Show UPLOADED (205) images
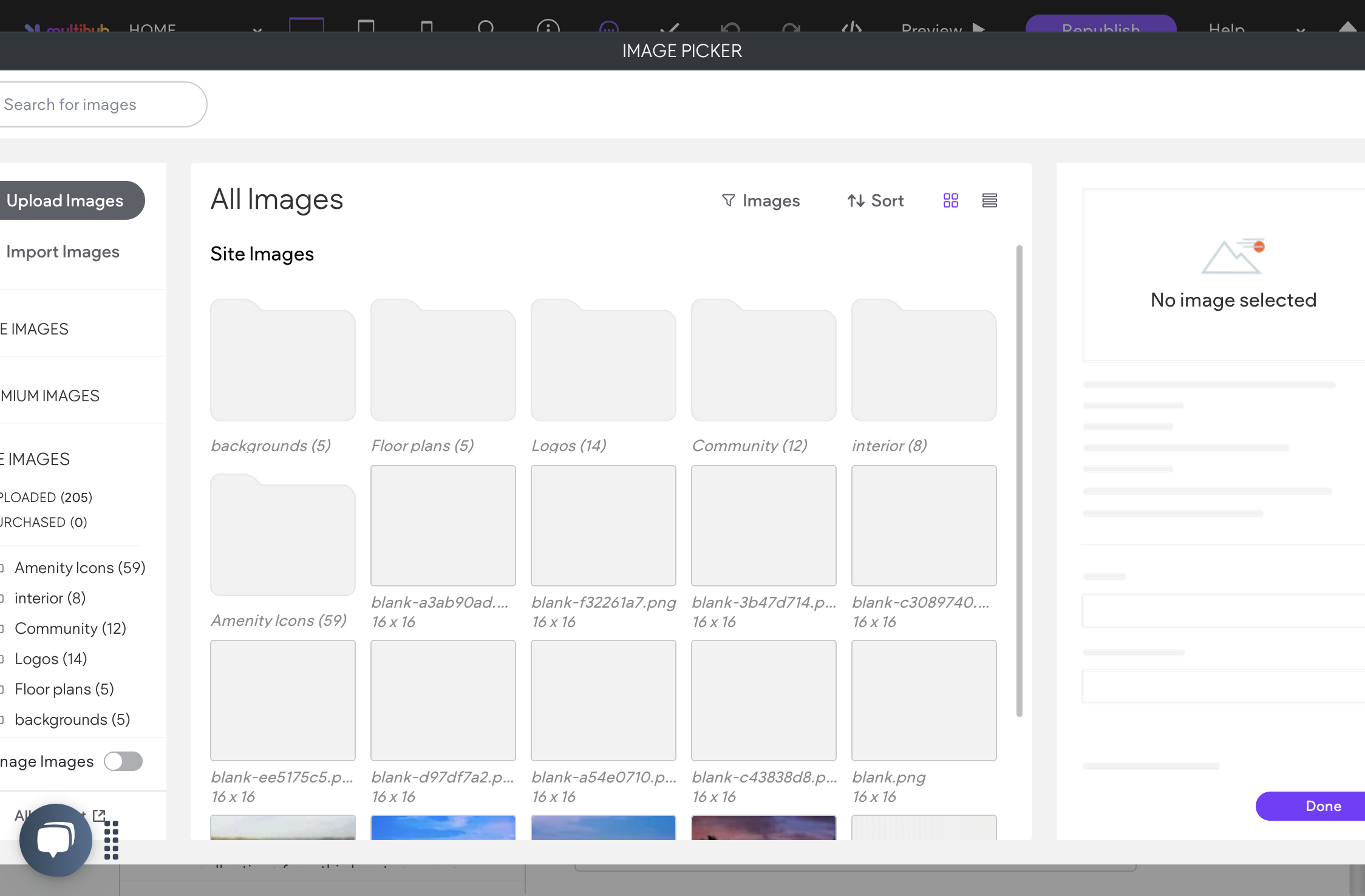 [46, 497]
